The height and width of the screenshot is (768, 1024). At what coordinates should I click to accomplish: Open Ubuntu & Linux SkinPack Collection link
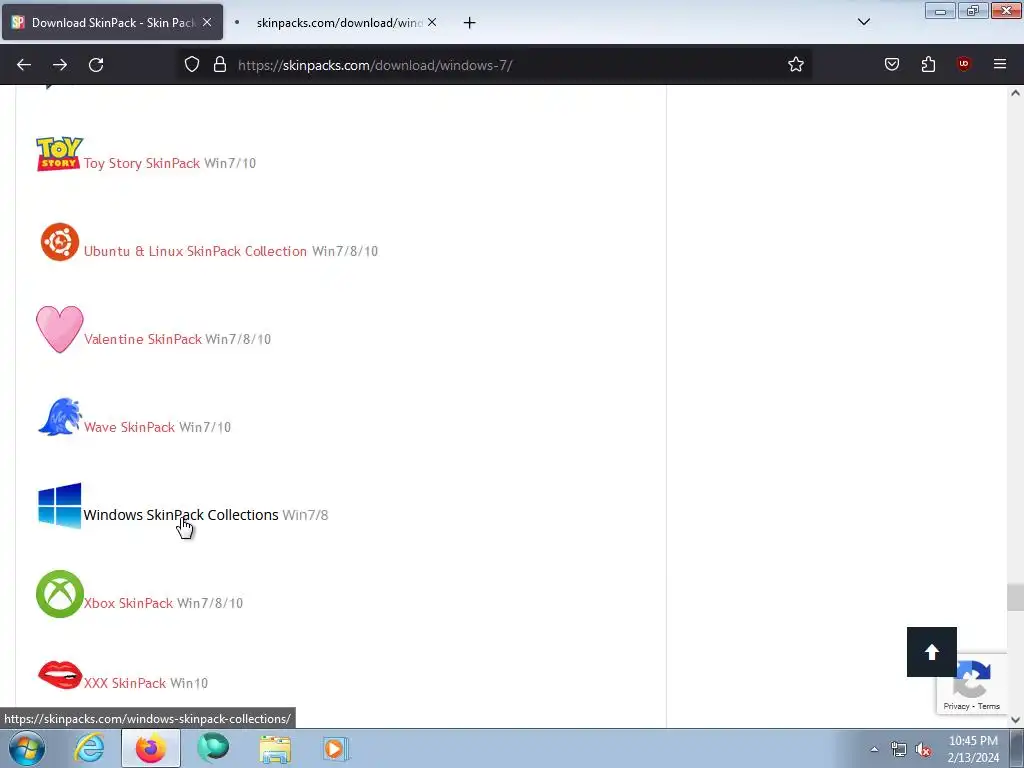[x=195, y=251]
